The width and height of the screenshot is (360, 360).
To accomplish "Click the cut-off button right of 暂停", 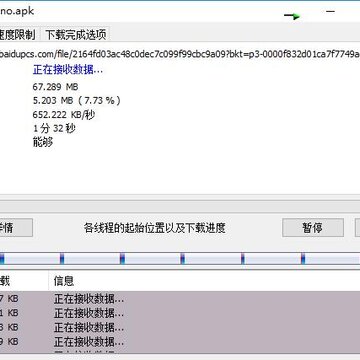I will point(357,228).
